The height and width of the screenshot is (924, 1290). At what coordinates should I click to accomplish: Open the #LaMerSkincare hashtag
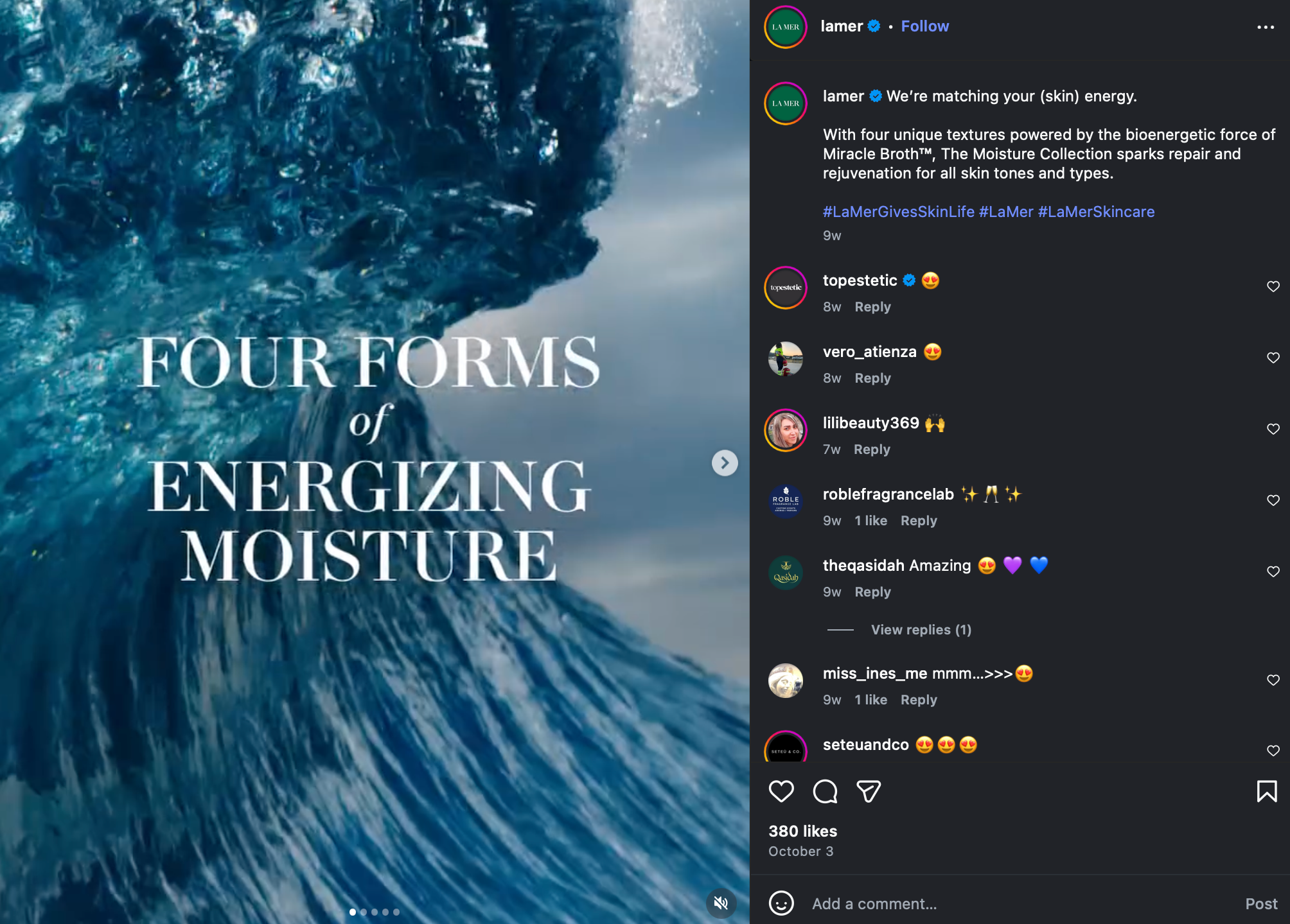[1096, 212]
